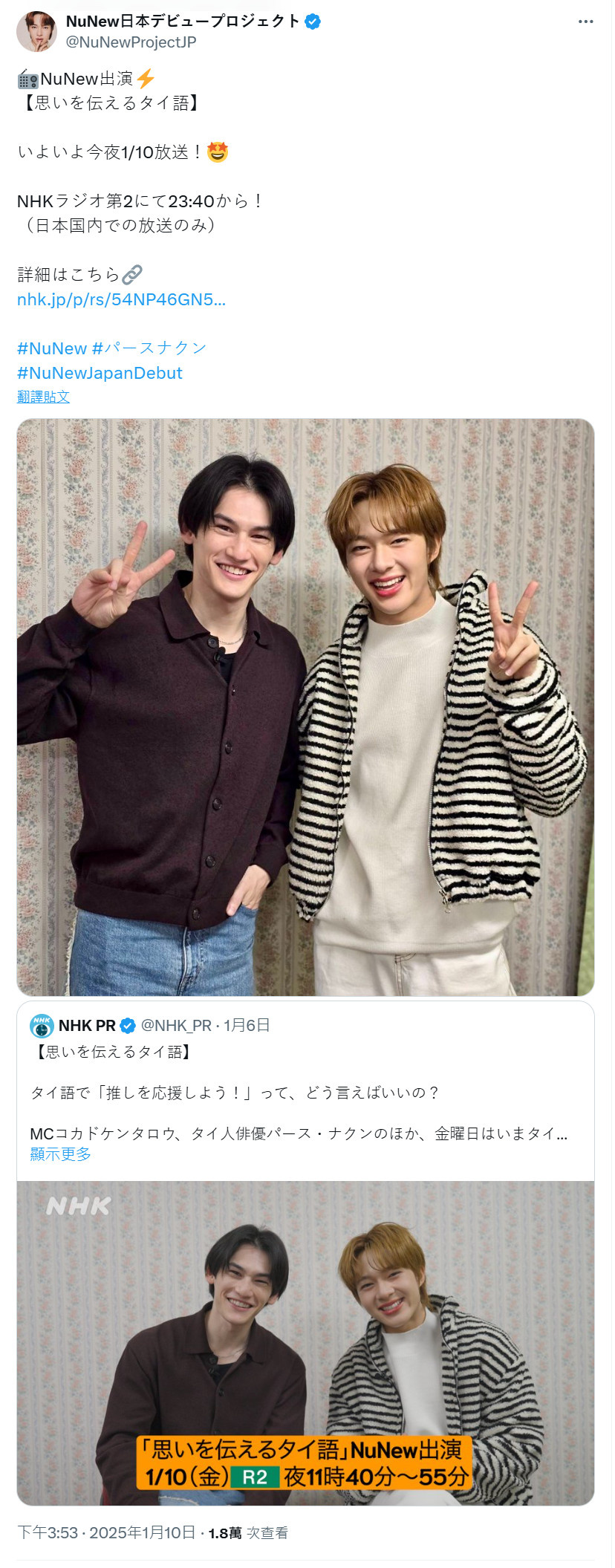Open the nhk.jp/p/rs/54NP46GN5 link

(x=121, y=299)
